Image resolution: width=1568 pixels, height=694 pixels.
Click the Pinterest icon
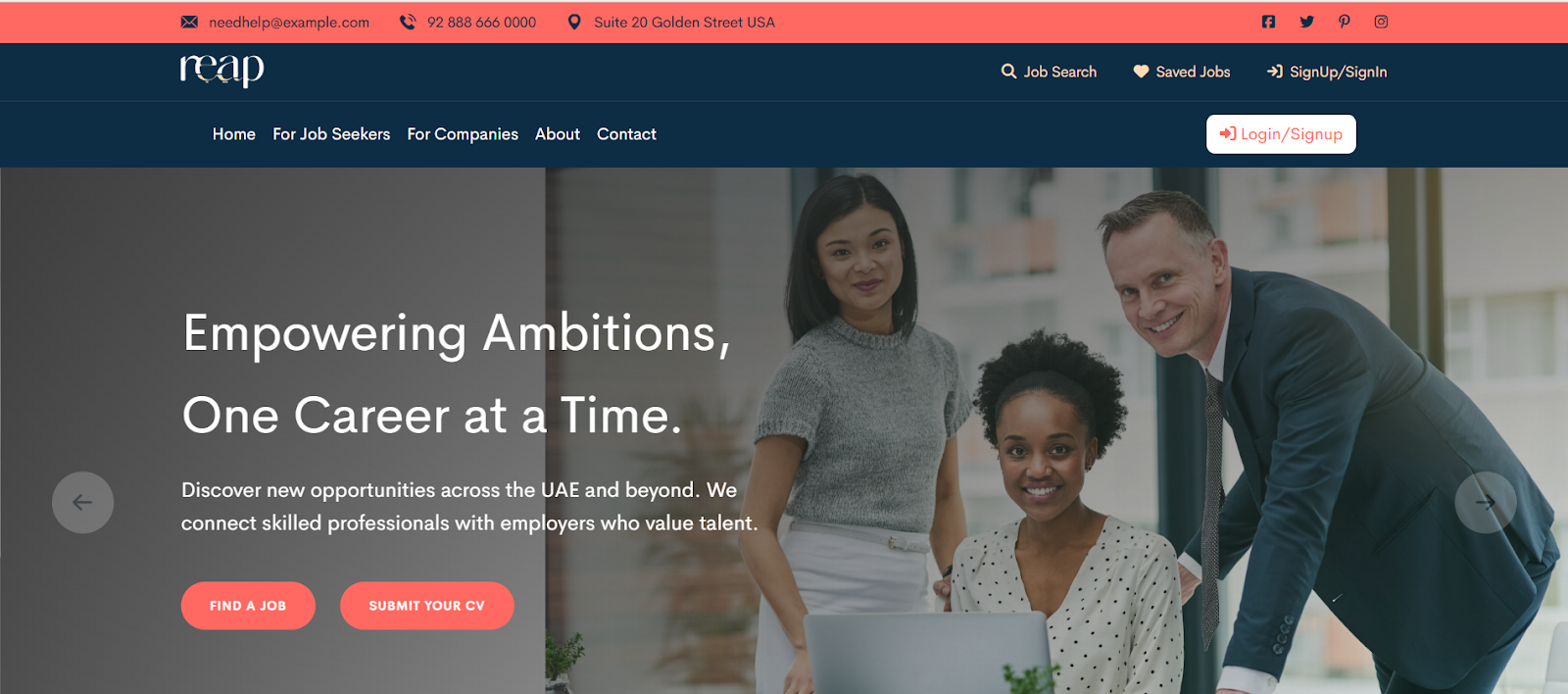coord(1345,22)
